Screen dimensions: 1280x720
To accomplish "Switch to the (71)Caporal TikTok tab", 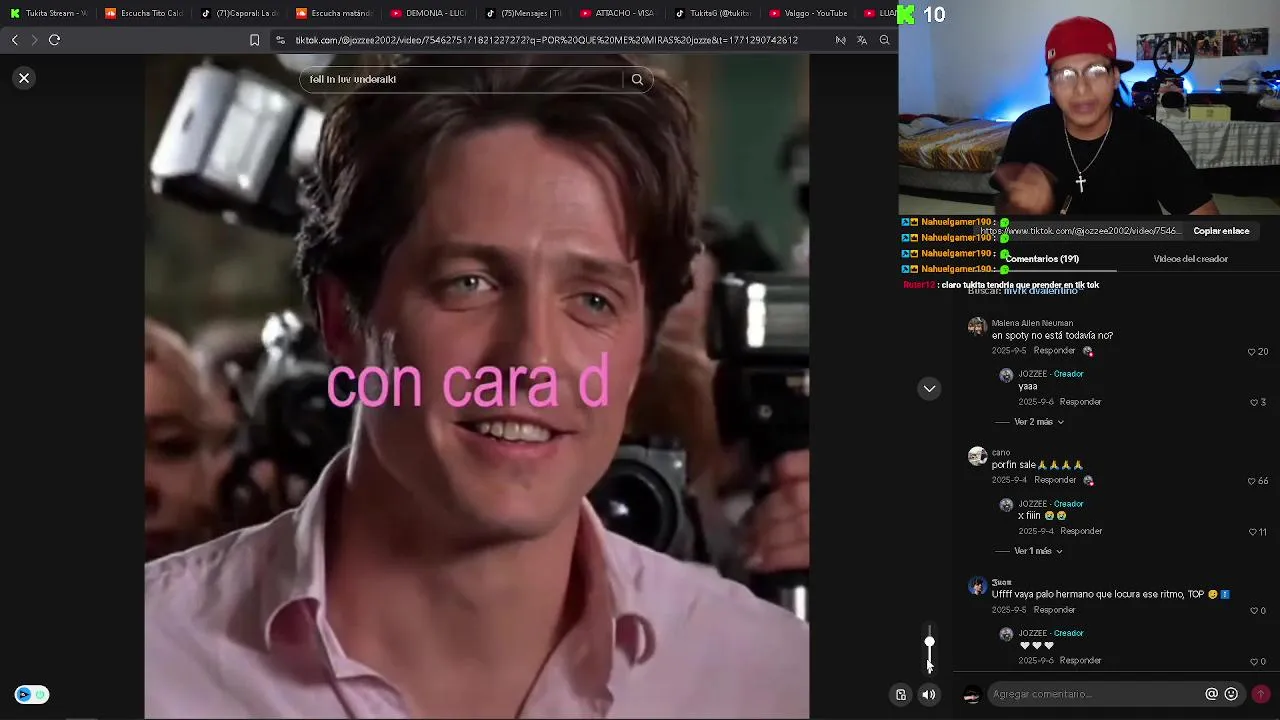I will [x=238, y=13].
